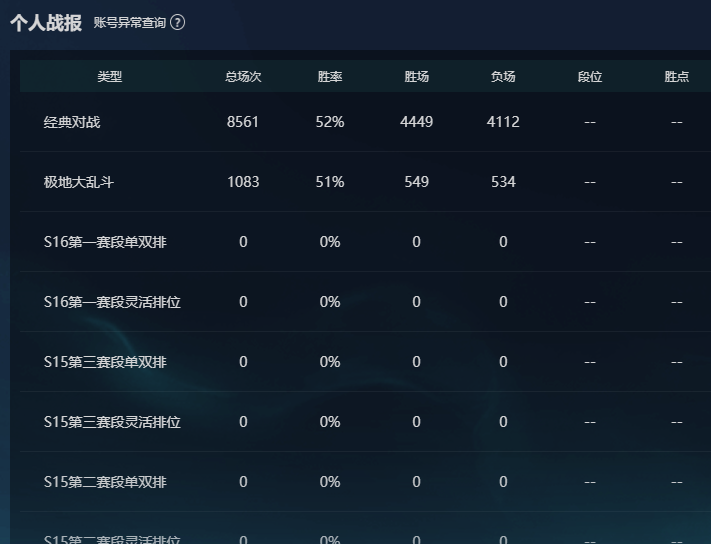Viewport: 711px width, 544px height.
Task: Select the S15第三赛段灵活排位 row label
Action: (x=112, y=422)
